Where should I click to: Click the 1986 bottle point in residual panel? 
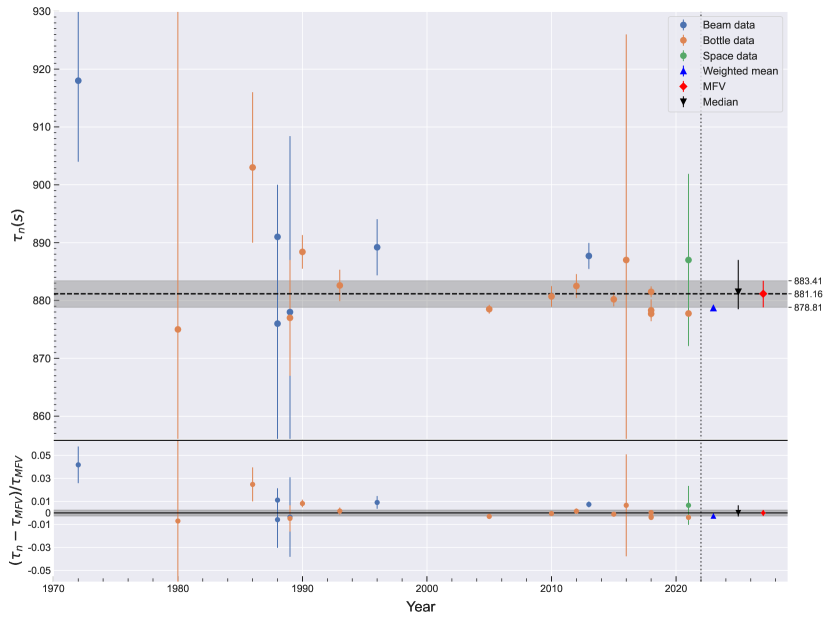coord(252,484)
